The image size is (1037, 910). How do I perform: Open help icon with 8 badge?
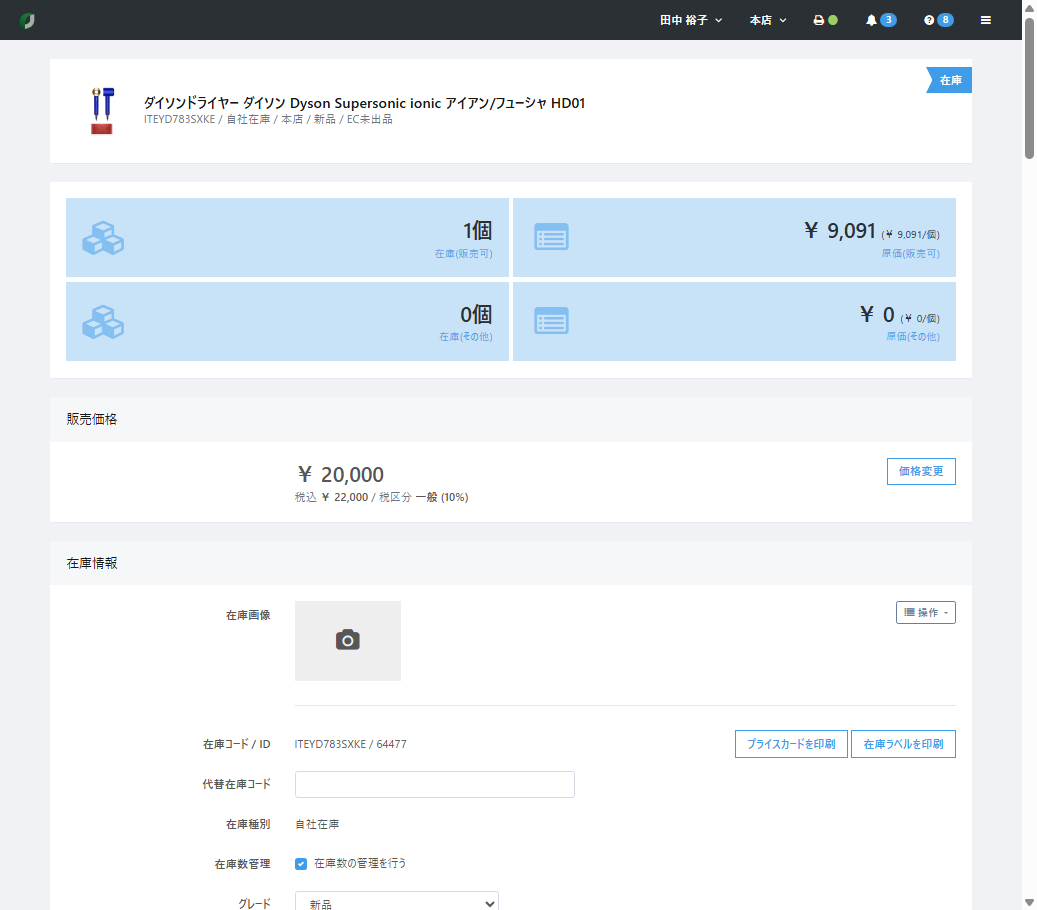[938, 21]
